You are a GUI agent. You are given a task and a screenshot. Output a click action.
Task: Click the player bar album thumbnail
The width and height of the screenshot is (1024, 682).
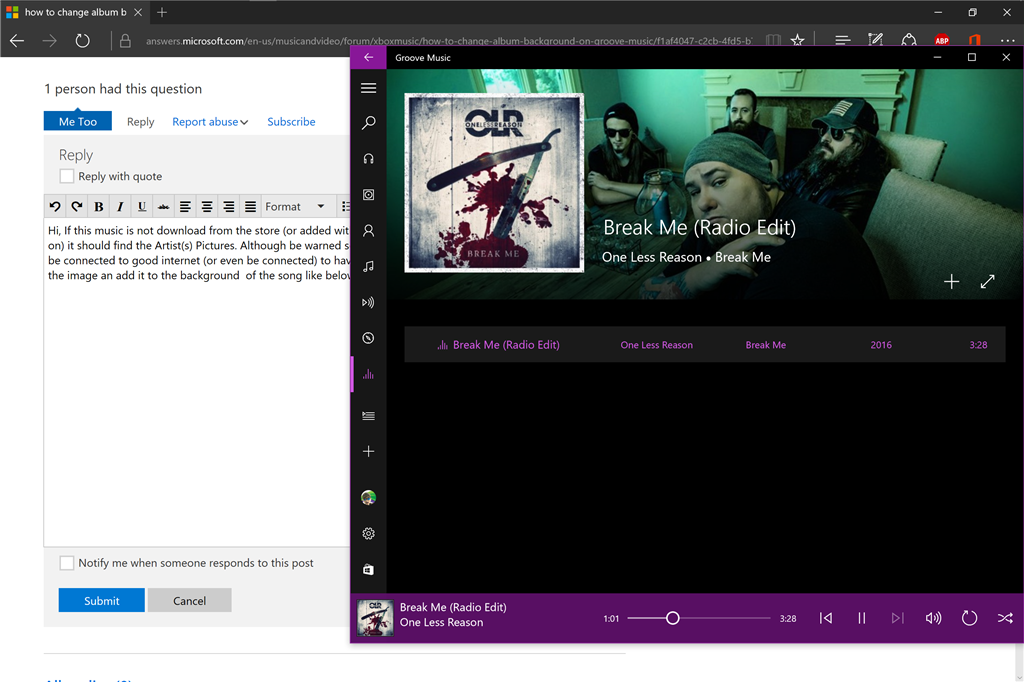click(375, 618)
